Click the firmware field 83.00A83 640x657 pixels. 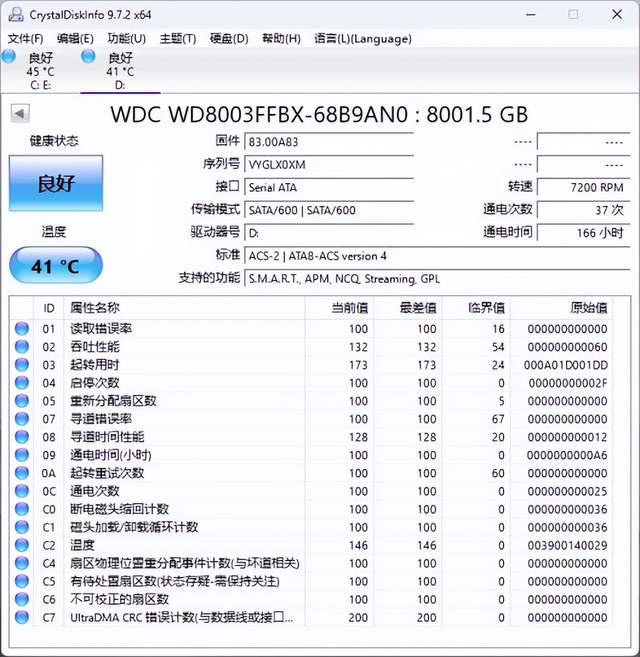[x=329, y=142]
